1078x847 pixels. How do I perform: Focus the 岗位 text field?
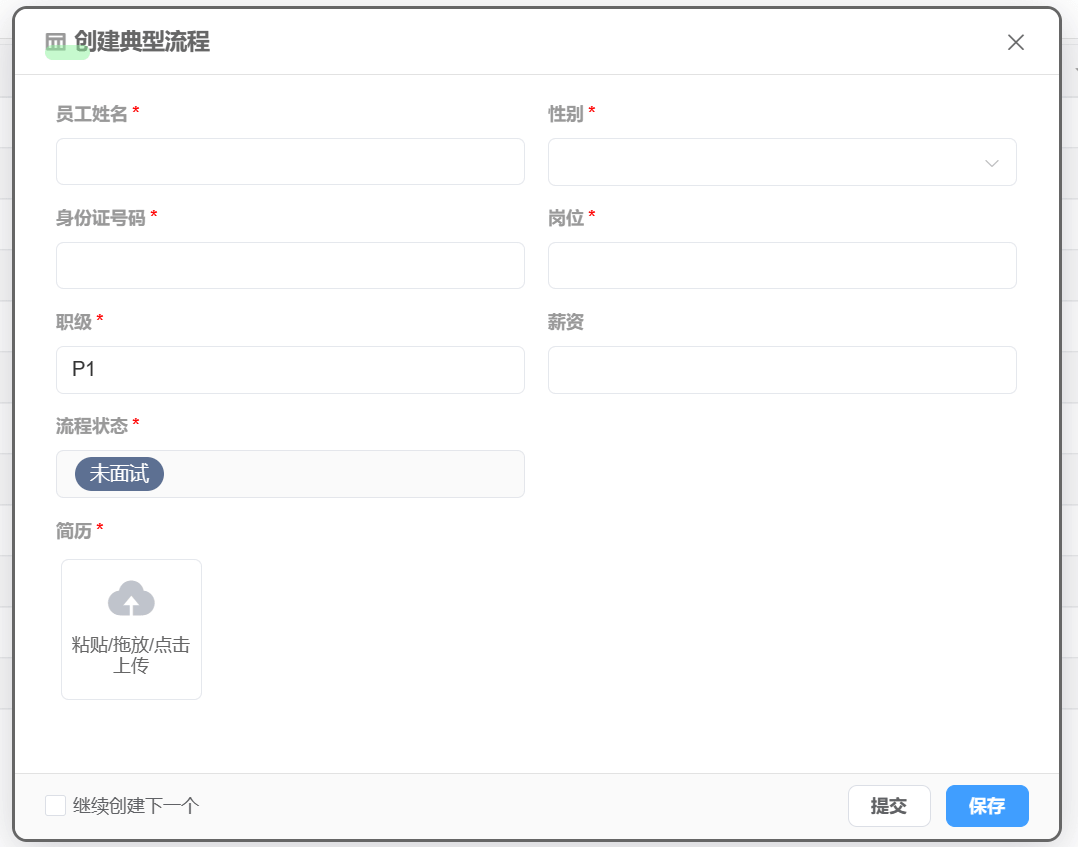pyautogui.click(x=782, y=266)
